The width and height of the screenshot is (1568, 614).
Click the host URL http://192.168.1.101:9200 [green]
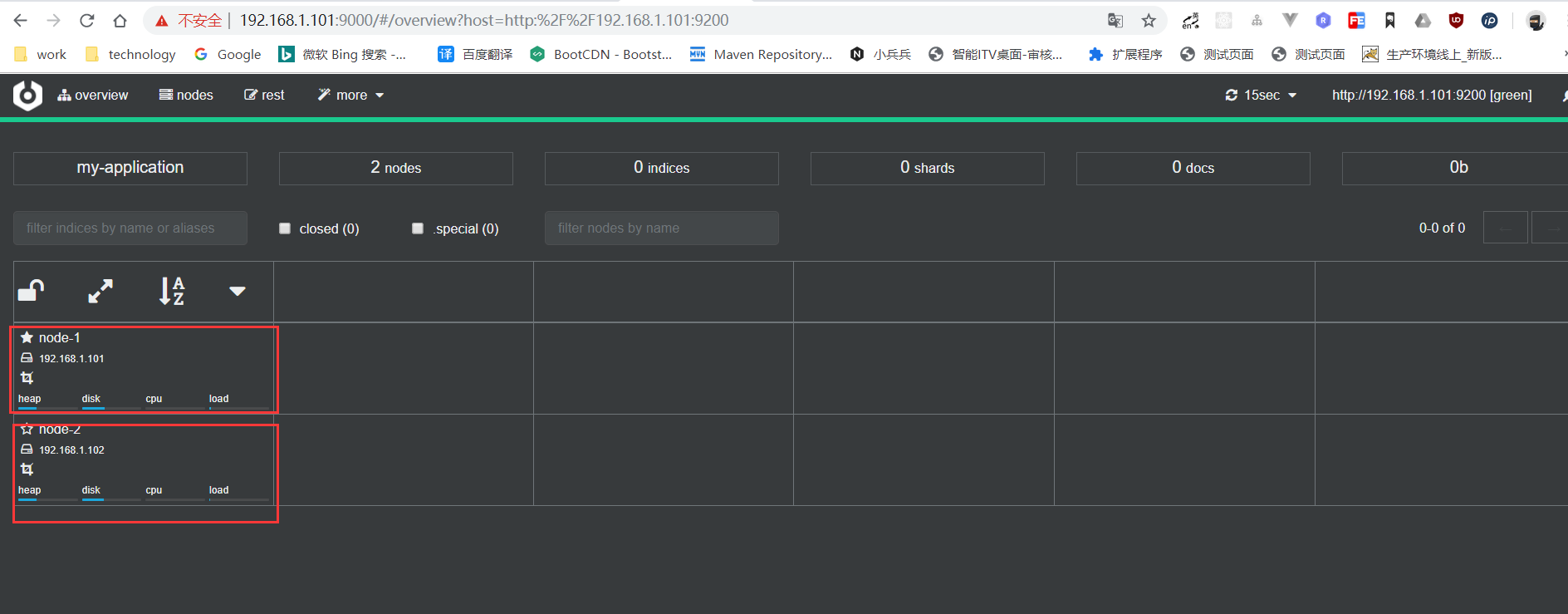[1432, 96]
